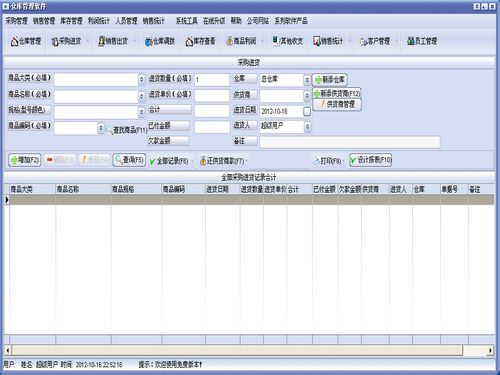Click the horizontal scrollbar right arrow
500x375 pixels.
pyautogui.click(x=490, y=350)
